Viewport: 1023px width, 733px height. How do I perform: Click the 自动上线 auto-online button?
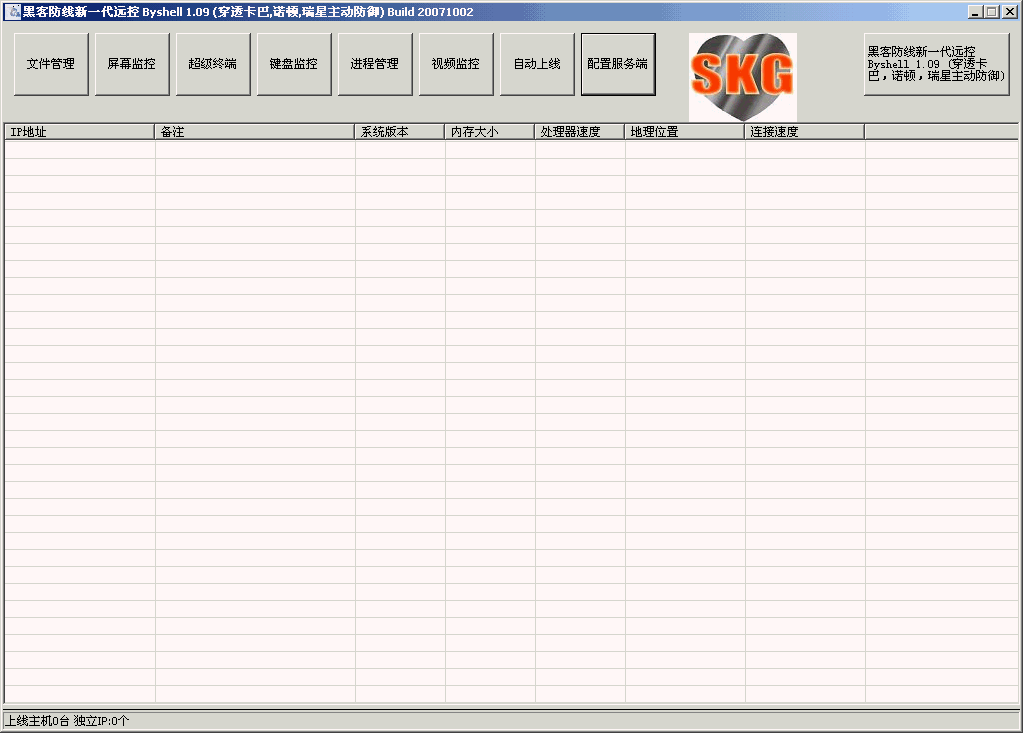[x=536, y=64]
